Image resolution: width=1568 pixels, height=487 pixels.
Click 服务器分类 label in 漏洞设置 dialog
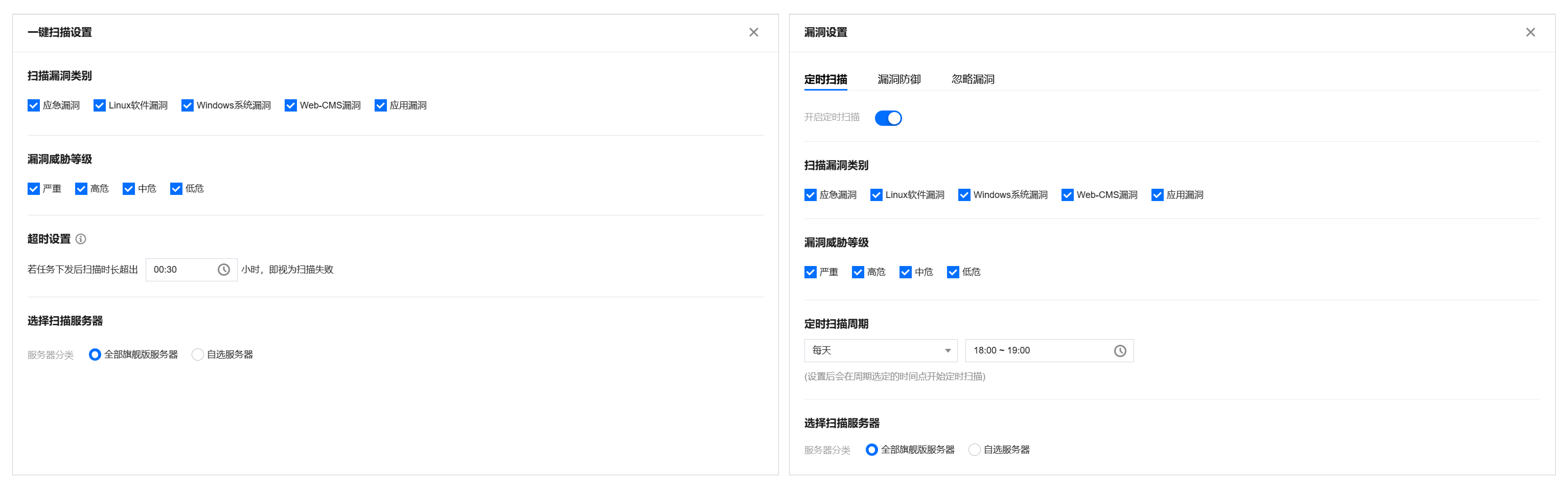pos(827,450)
